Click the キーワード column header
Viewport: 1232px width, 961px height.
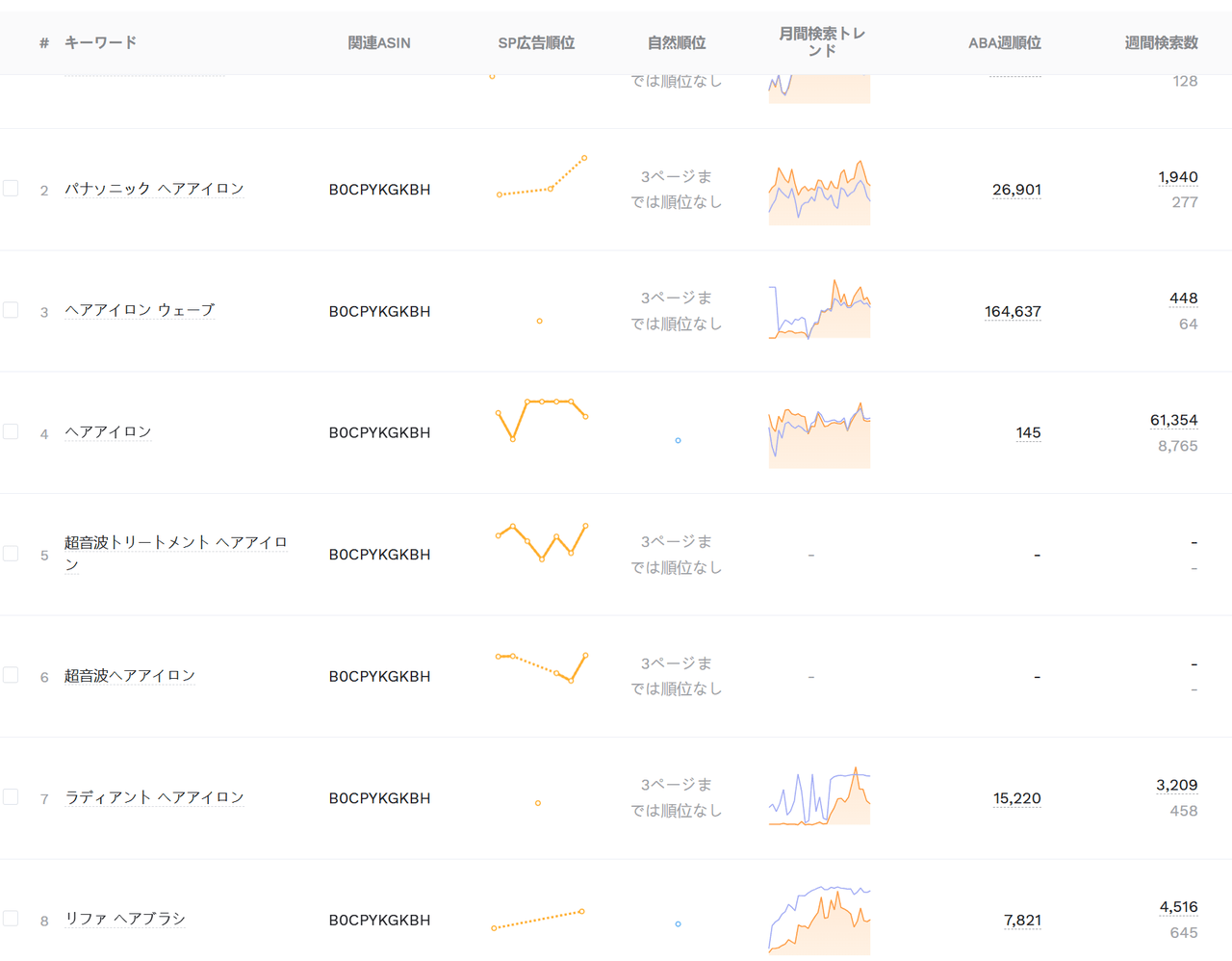coord(101,42)
